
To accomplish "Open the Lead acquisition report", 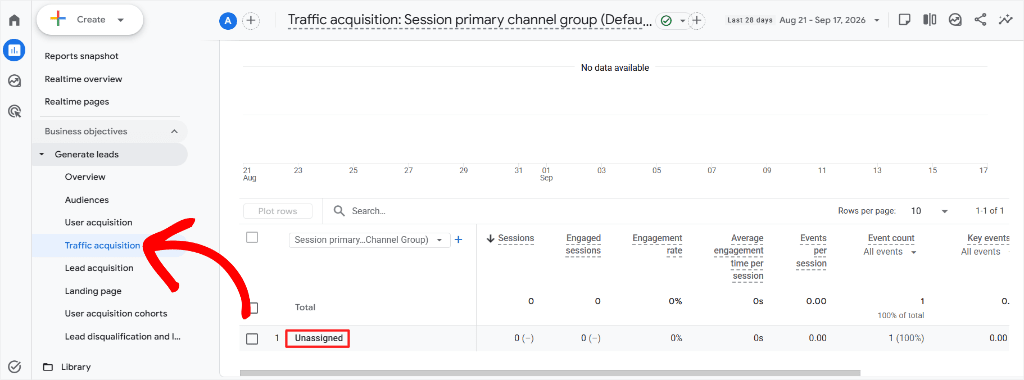I will tap(99, 268).
